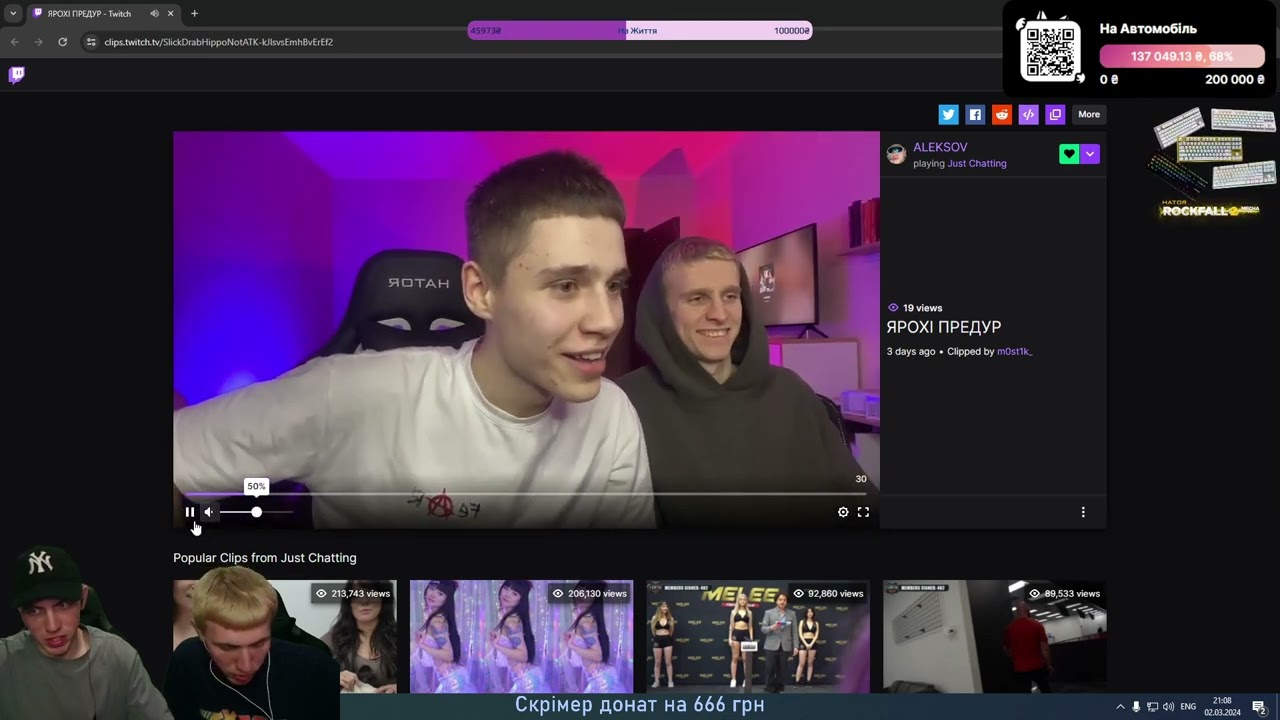The width and height of the screenshot is (1280, 720).
Task: Open the ALEKSOV channel link
Action: [x=940, y=147]
